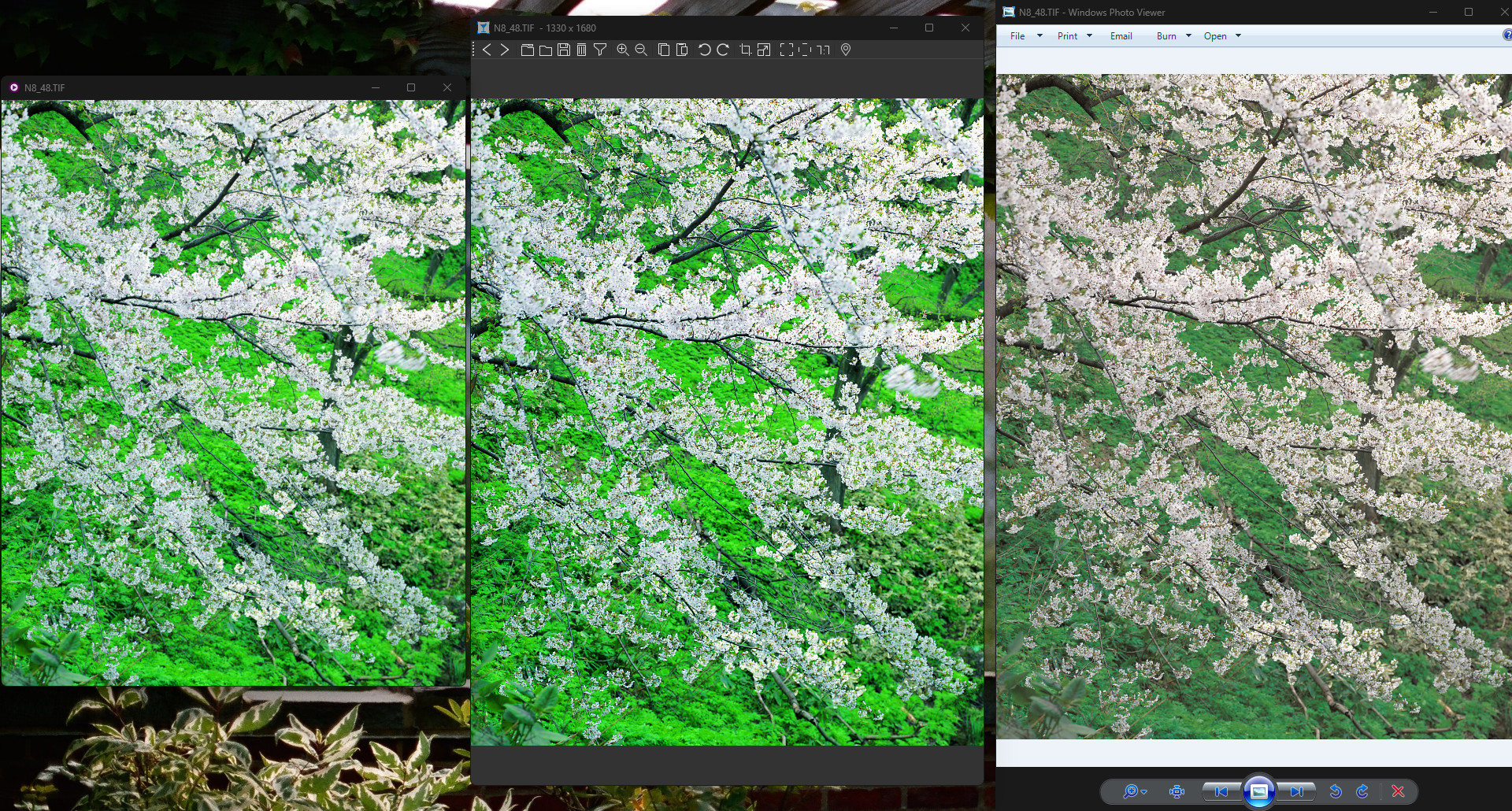Click the cherry blossom image in left window
1512x811 pixels.
tap(233, 392)
